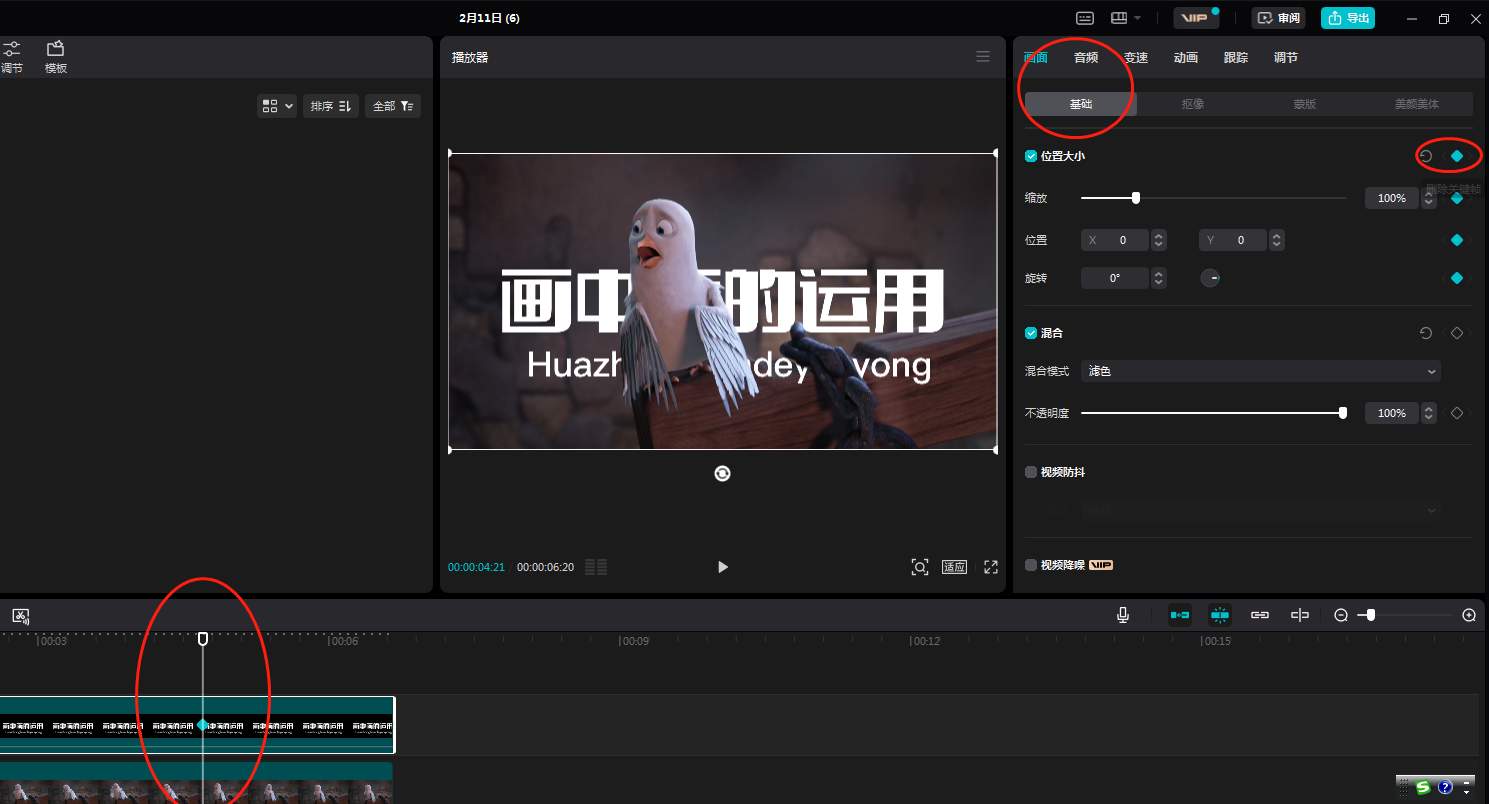The height and width of the screenshot is (804, 1489).
Task: Open the 调节 icon beside 模板
Action: [12, 57]
